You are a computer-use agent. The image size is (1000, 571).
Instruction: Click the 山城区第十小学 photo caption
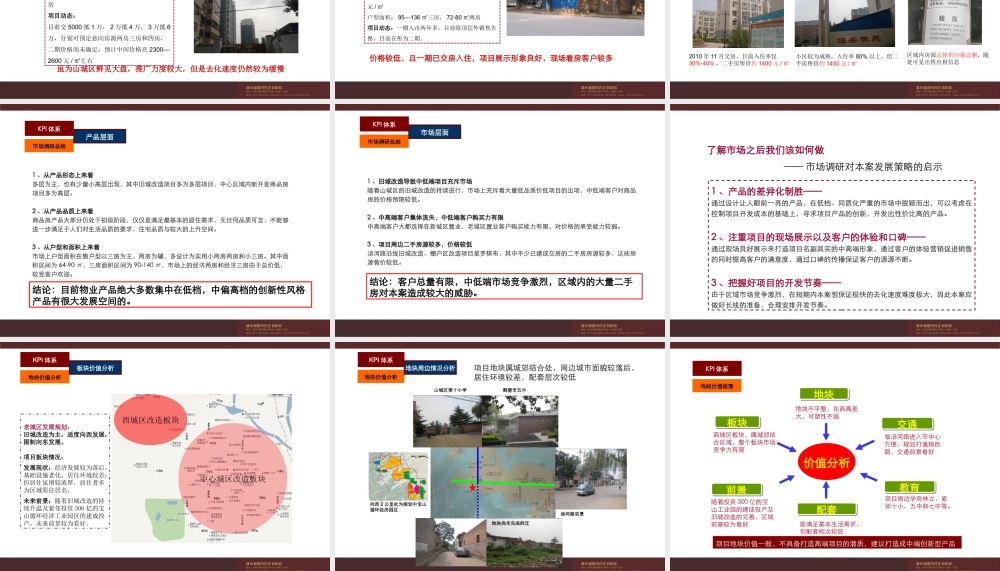click(x=450, y=390)
